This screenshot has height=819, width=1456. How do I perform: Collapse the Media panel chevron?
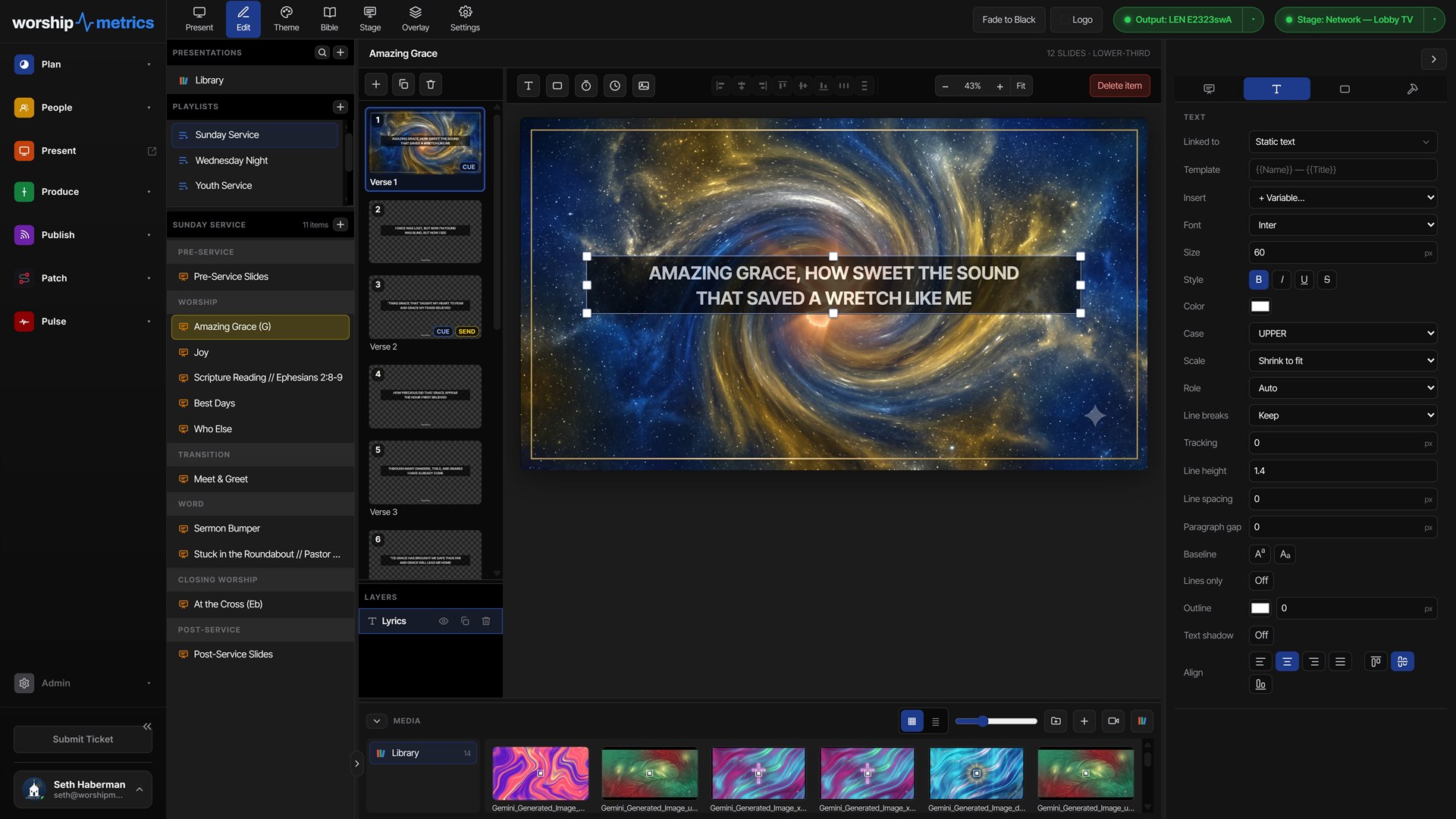tap(377, 721)
